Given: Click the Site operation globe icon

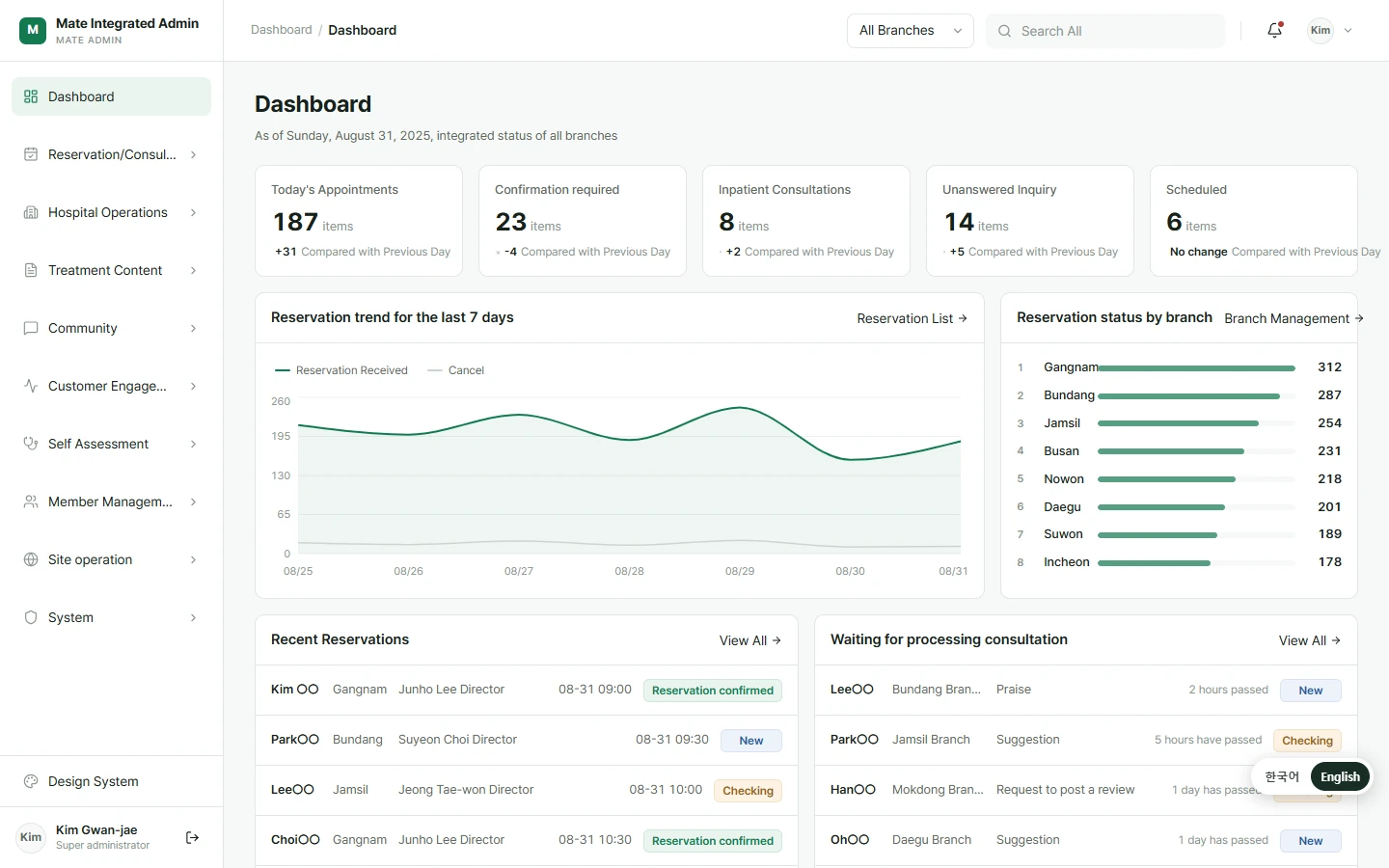Looking at the screenshot, I should pos(31,559).
